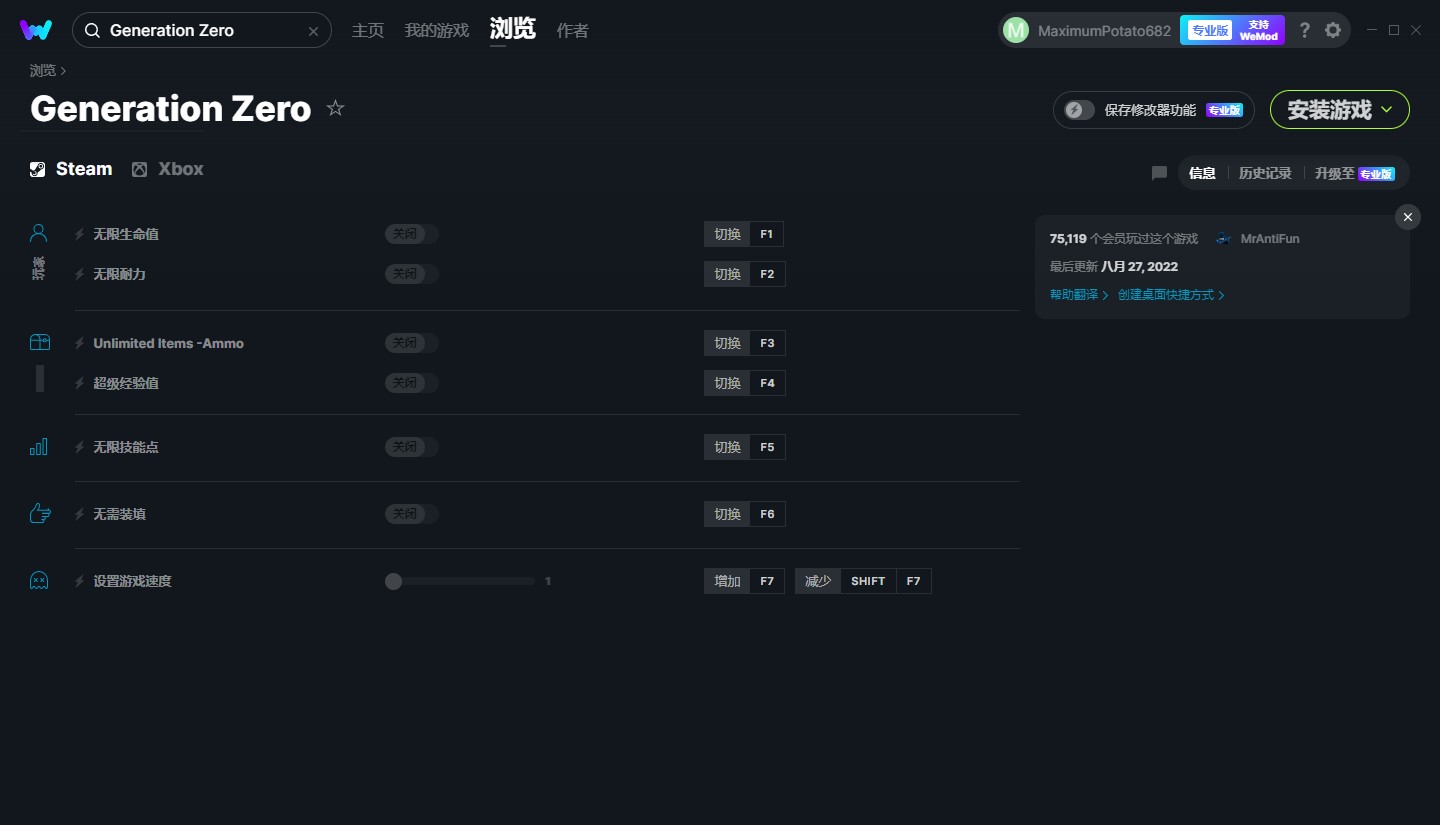Clear the Generation Zero search text
This screenshot has width=1440, height=825.
tap(313, 31)
